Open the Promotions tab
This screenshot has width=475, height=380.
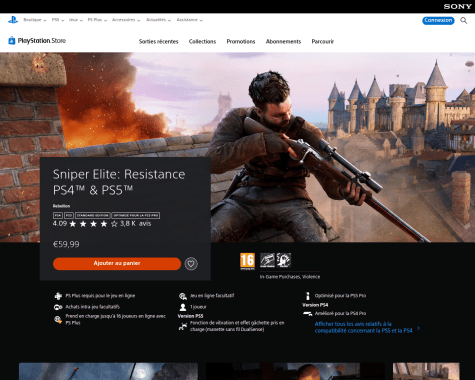(241, 42)
